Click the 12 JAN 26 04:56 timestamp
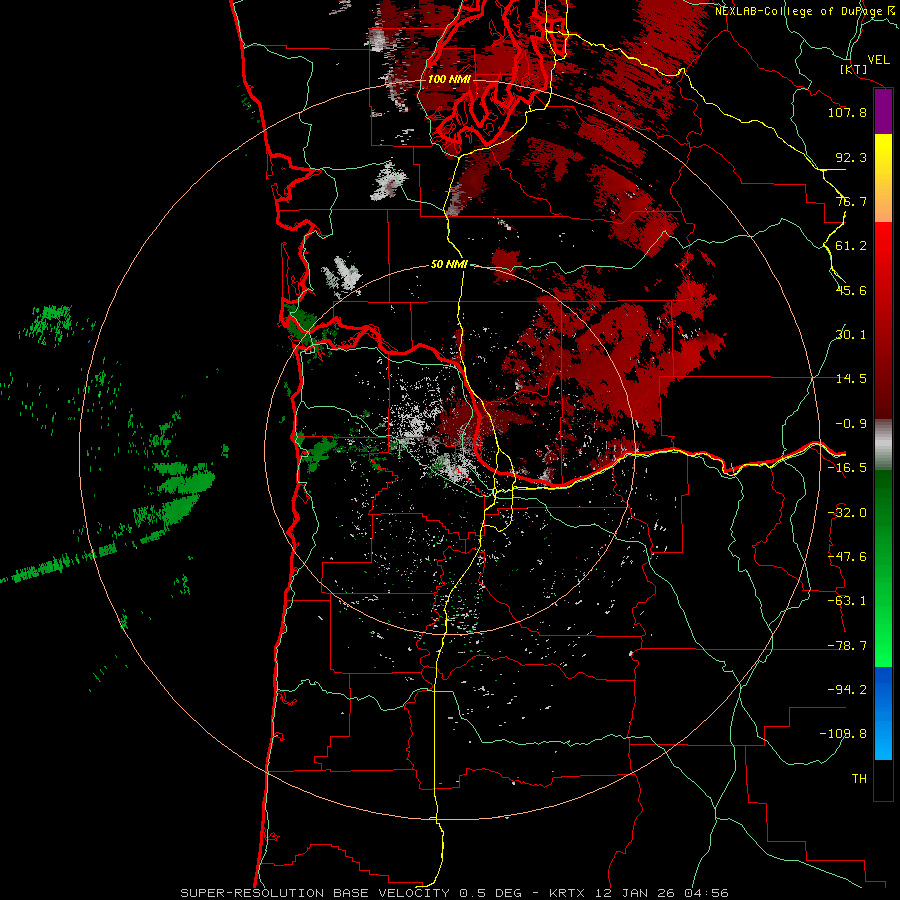Image resolution: width=900 pixels, height=900 pixels. coord(661,893)
